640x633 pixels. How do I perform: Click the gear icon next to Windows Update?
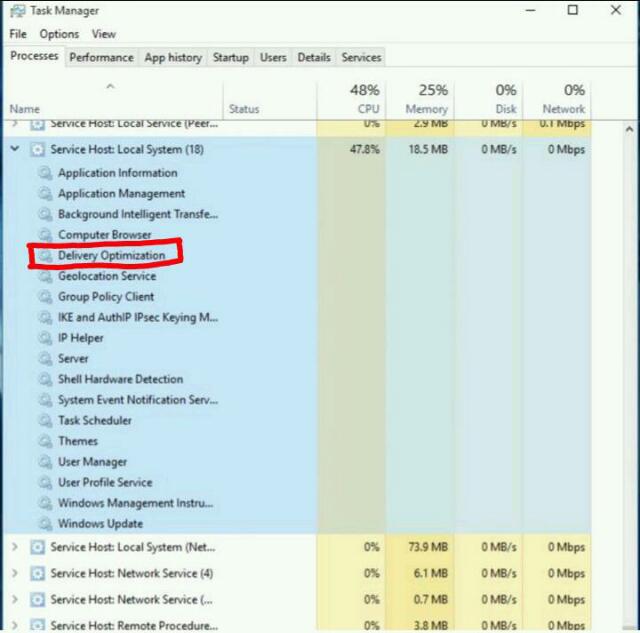coord(44,524)
